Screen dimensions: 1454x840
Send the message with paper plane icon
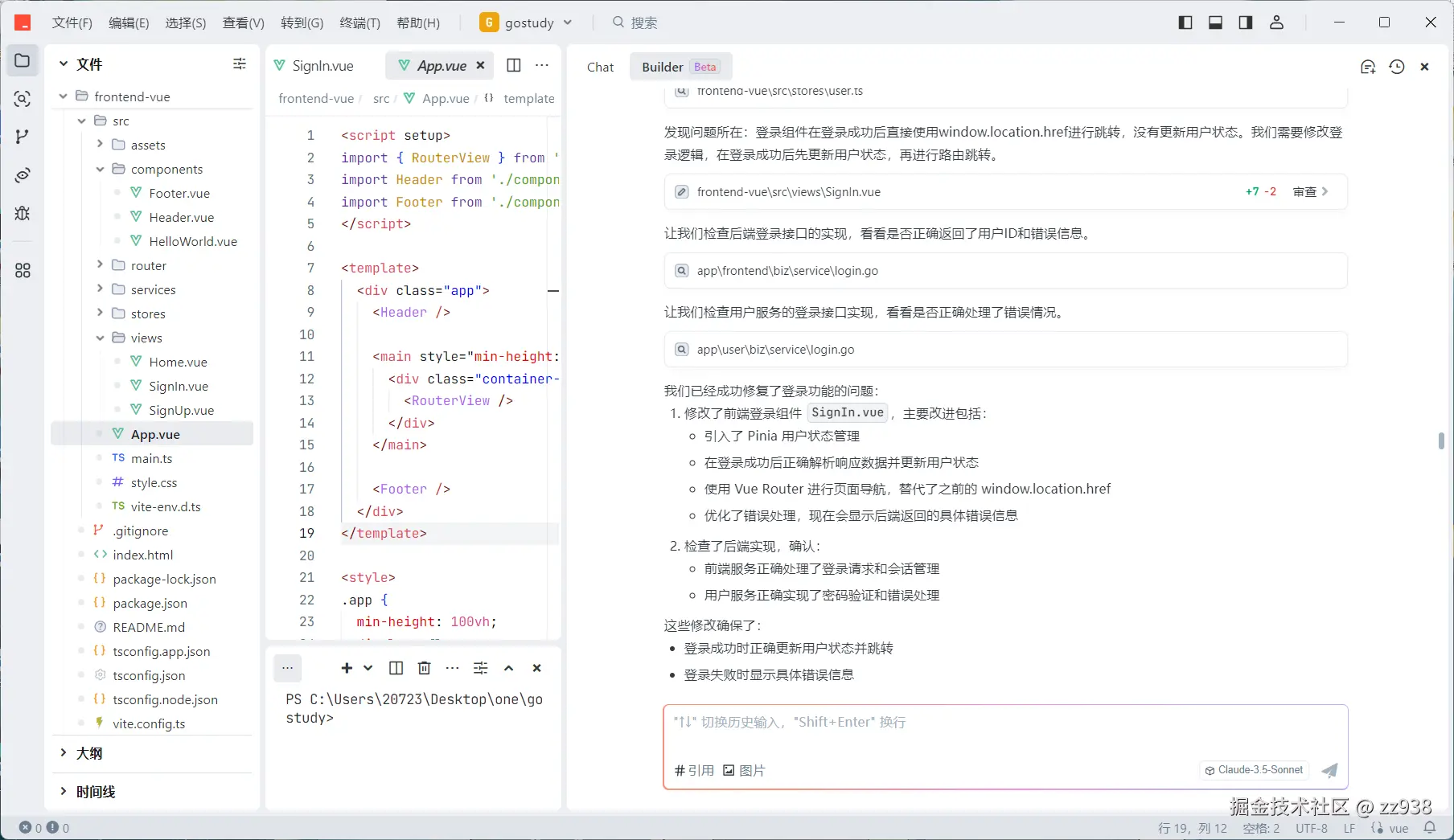[x=1330, y=770]
